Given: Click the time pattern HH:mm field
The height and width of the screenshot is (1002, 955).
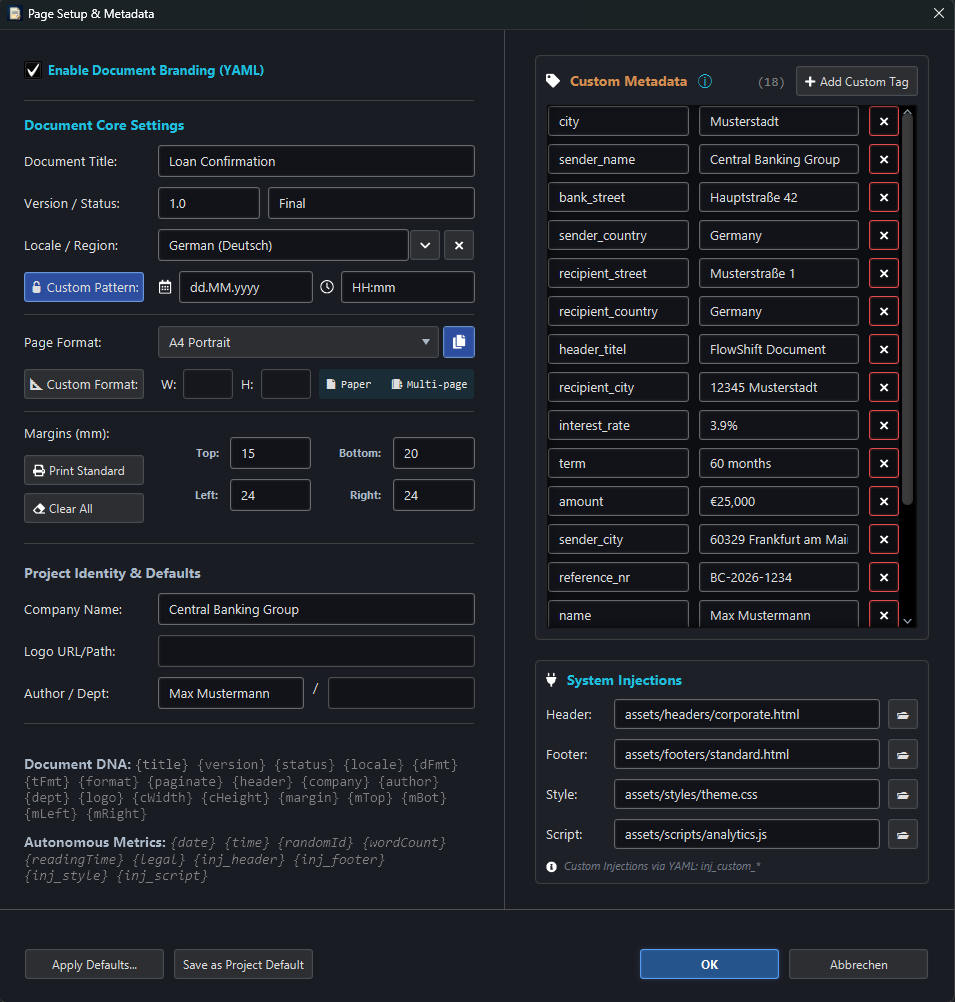Looking at the screenshot, I should coord(408,288).
